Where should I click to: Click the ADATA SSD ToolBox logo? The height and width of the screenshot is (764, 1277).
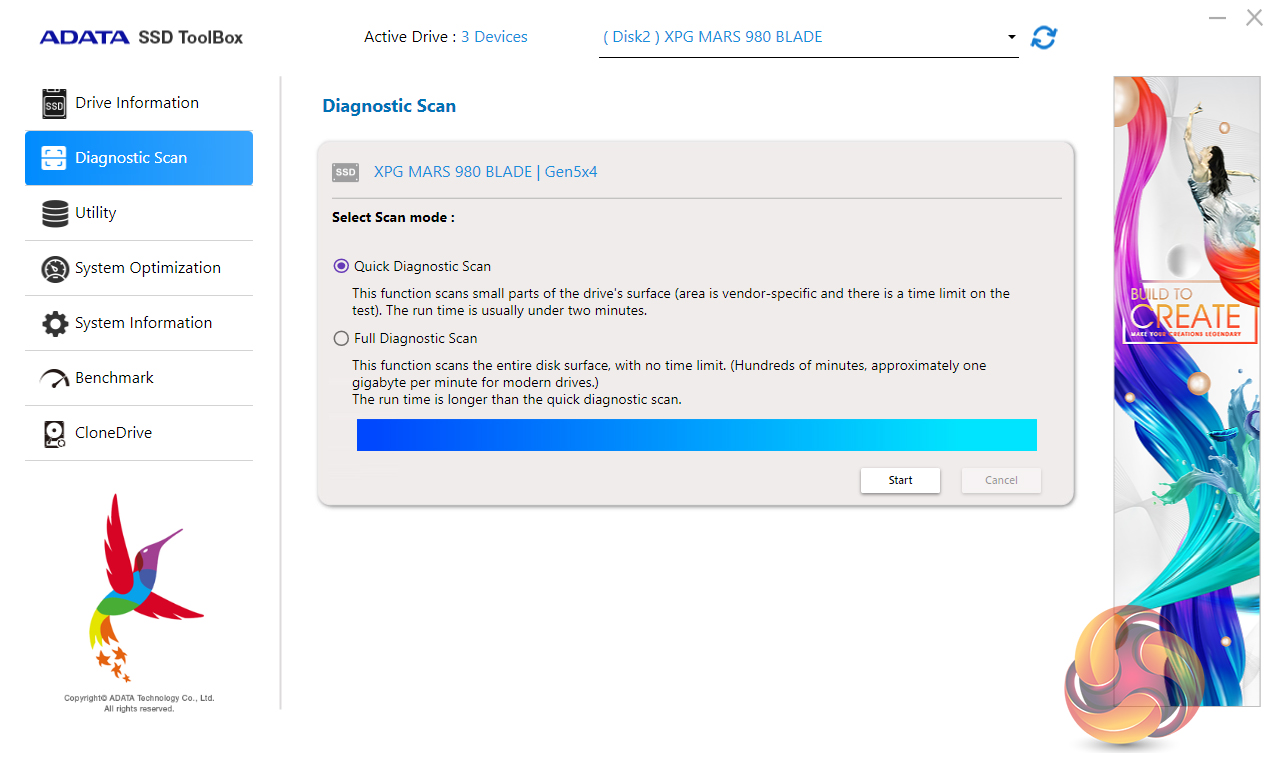(x=141, y=37)
